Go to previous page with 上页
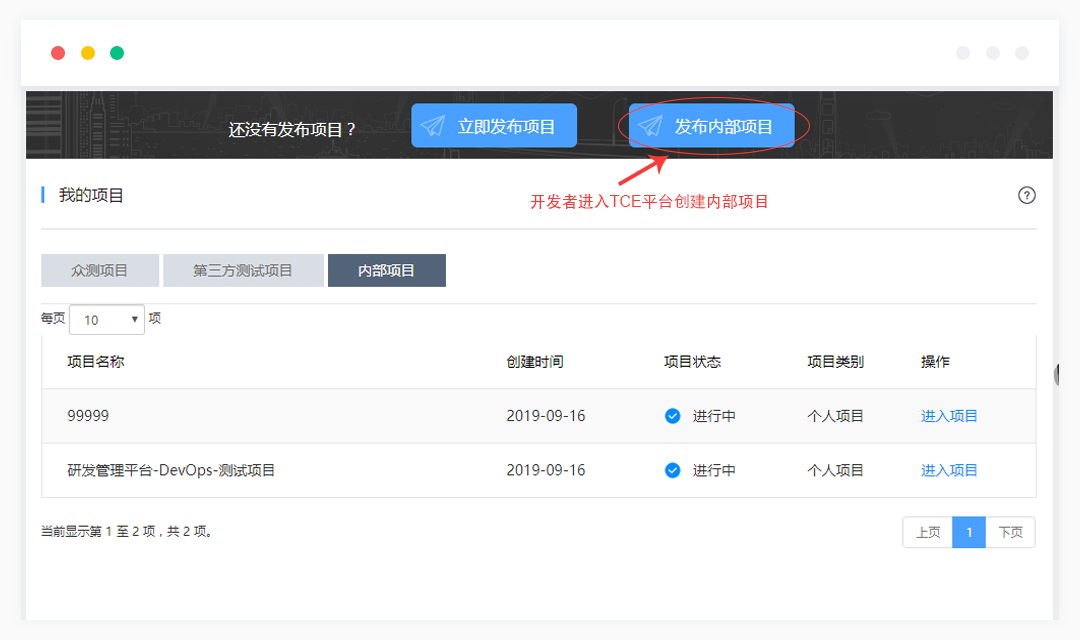This screenshot has width=1080, height=640. coord(928,532)
